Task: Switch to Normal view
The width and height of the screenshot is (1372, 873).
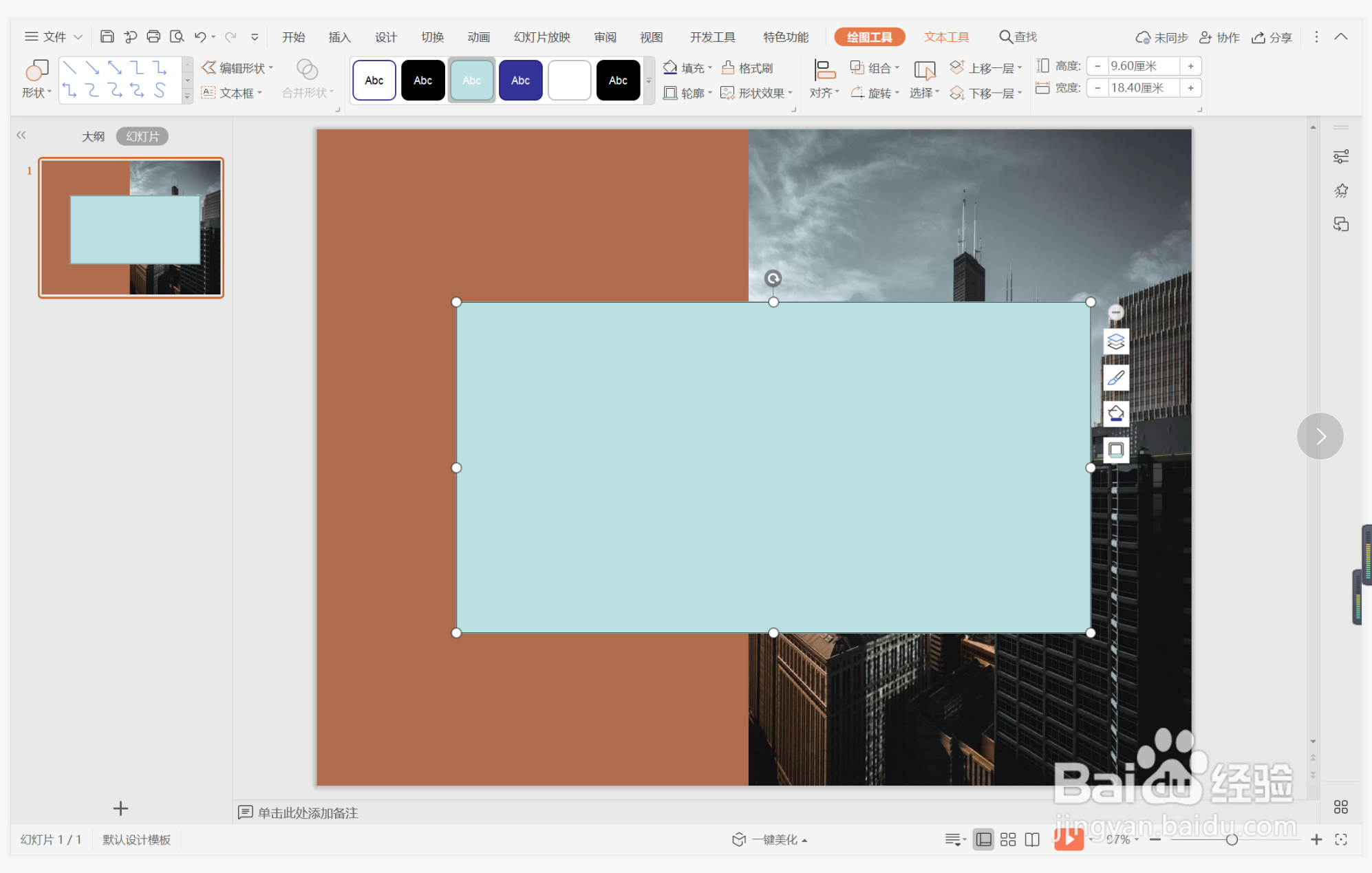Action: pyautogui.click(x=984, y=839)
